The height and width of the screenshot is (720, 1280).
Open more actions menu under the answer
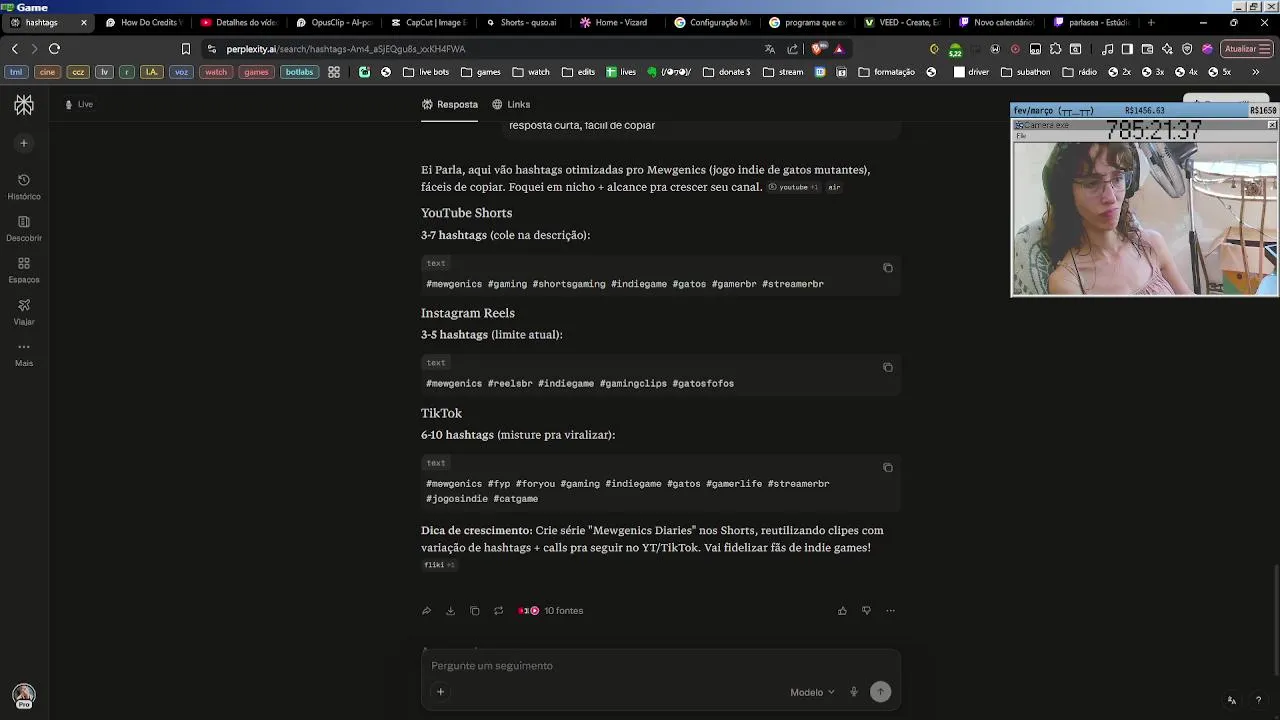pos(890,611)
